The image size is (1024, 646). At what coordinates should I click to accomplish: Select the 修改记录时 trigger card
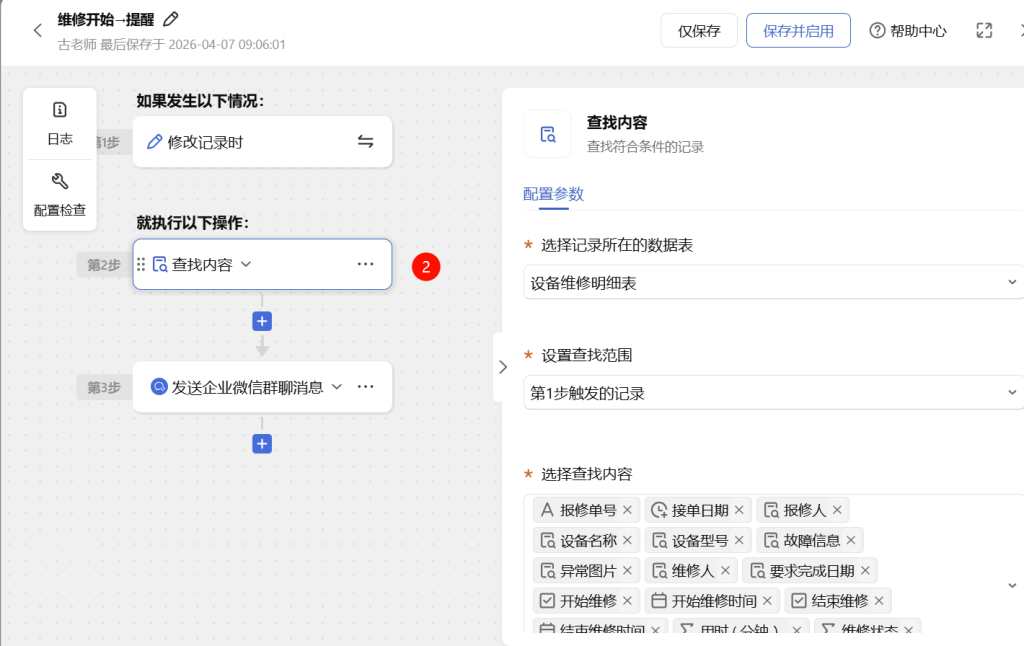[x=262, y=142]
